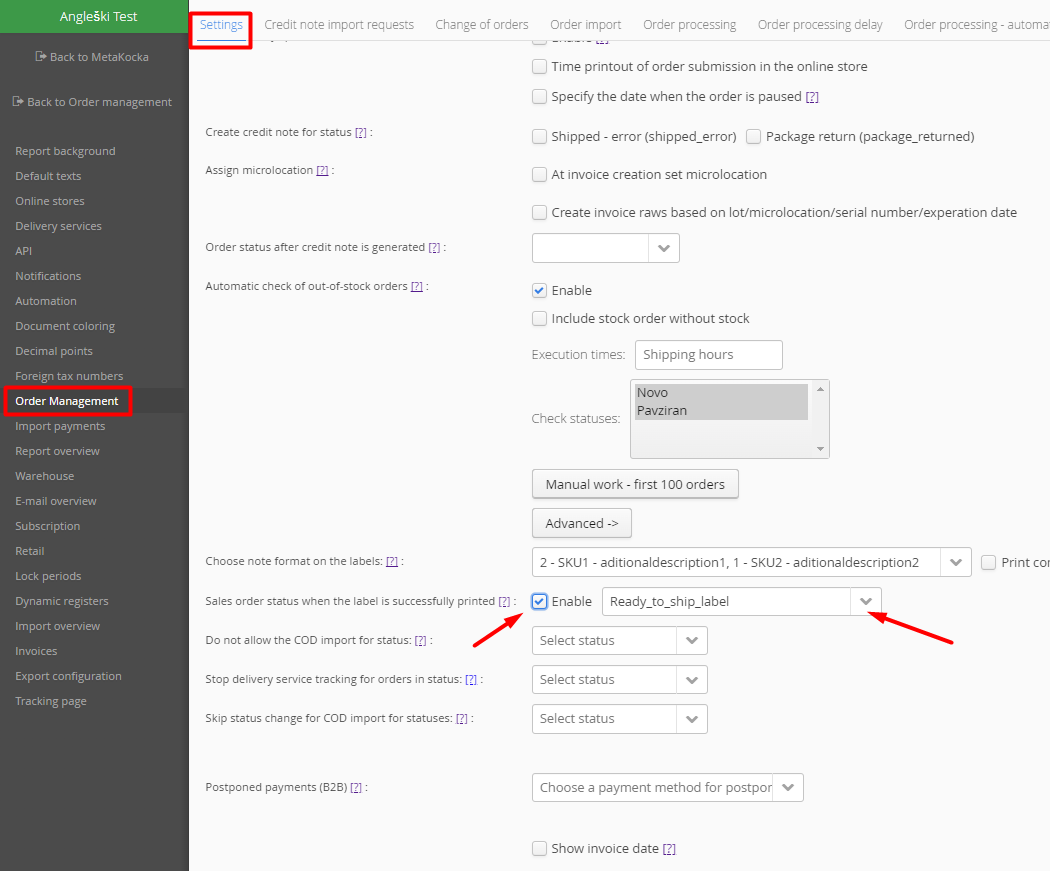Open Report background in sidebar
The image size is (1050, 871).
(65, 151)
